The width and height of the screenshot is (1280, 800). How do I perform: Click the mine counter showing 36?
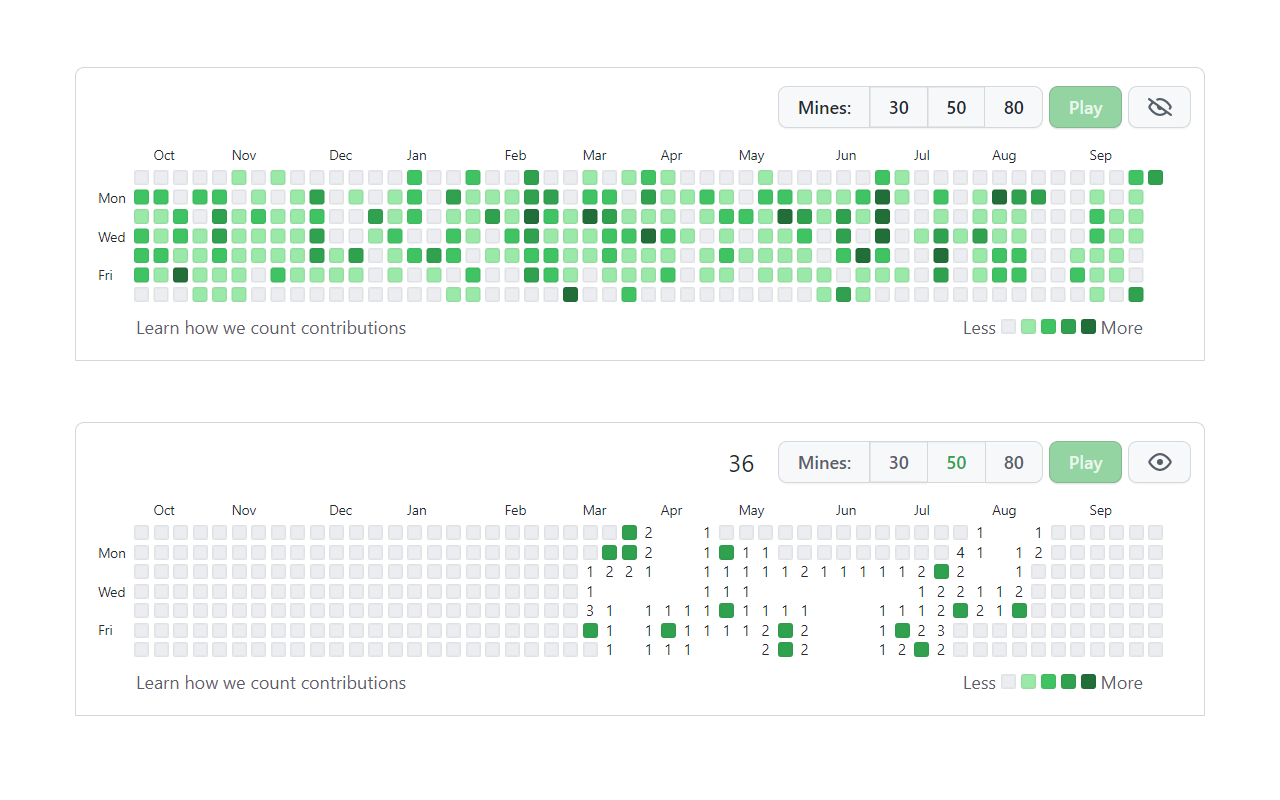pyautogui.click(x=741, y=463)
